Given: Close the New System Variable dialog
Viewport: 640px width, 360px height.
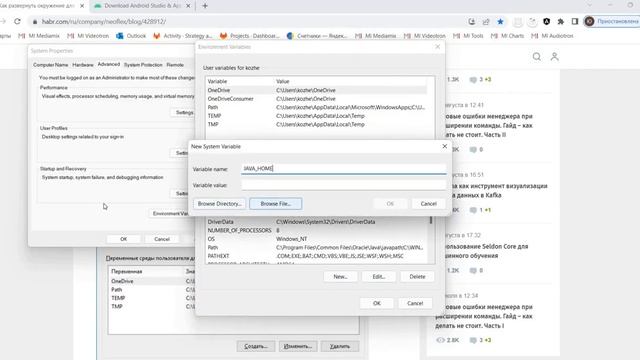Looking at the screenshot, I should pyautogui.click(x=444, y=146).
